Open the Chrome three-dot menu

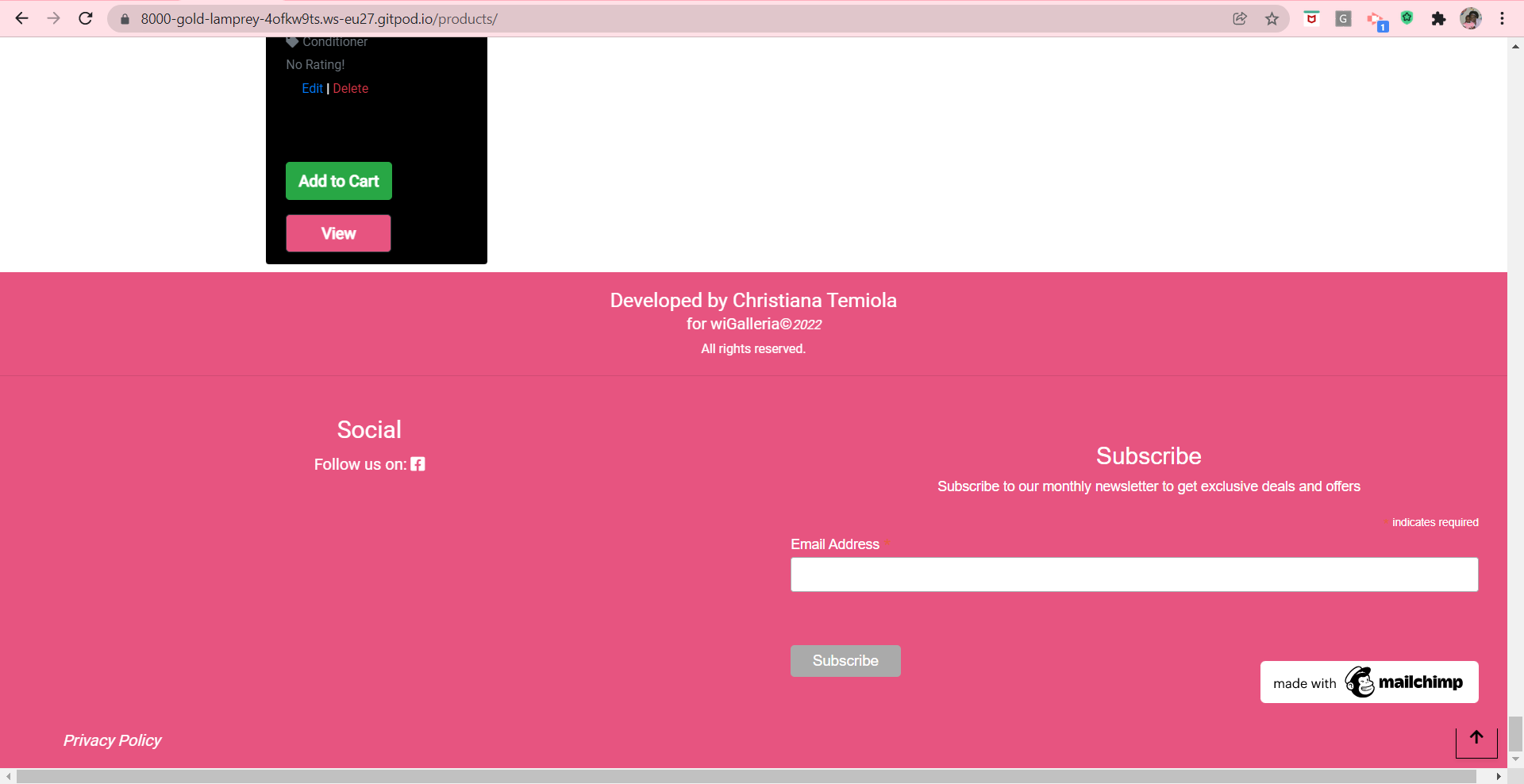[x=1502, y=19]
